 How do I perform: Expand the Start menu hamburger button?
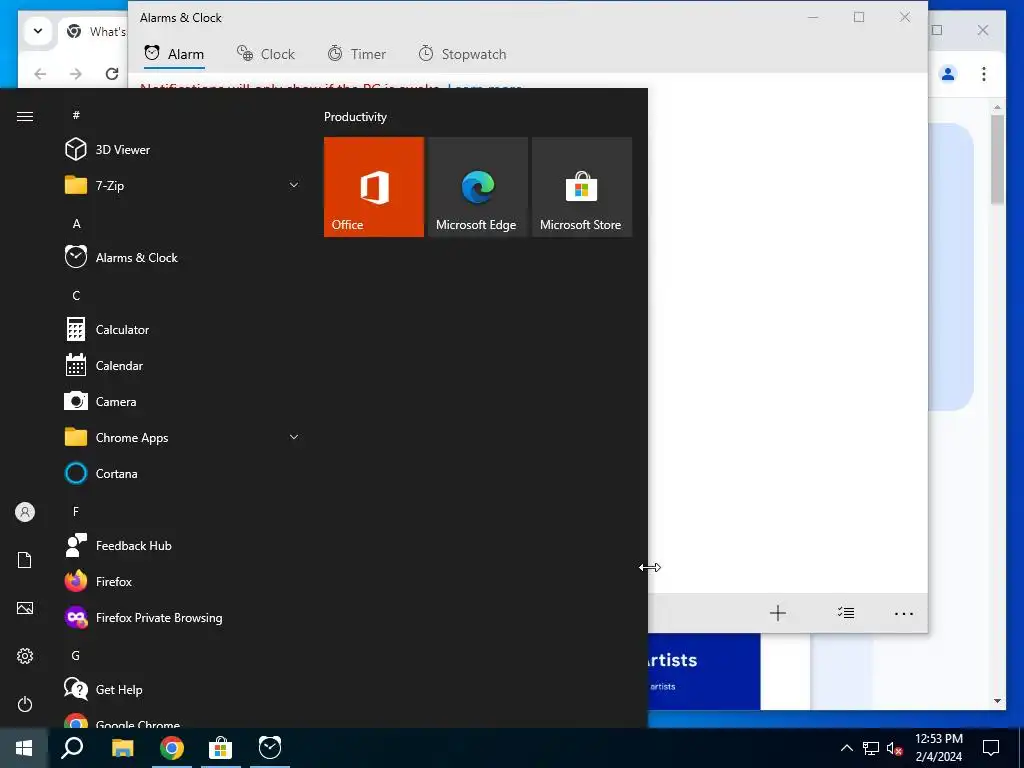(25, 116)
